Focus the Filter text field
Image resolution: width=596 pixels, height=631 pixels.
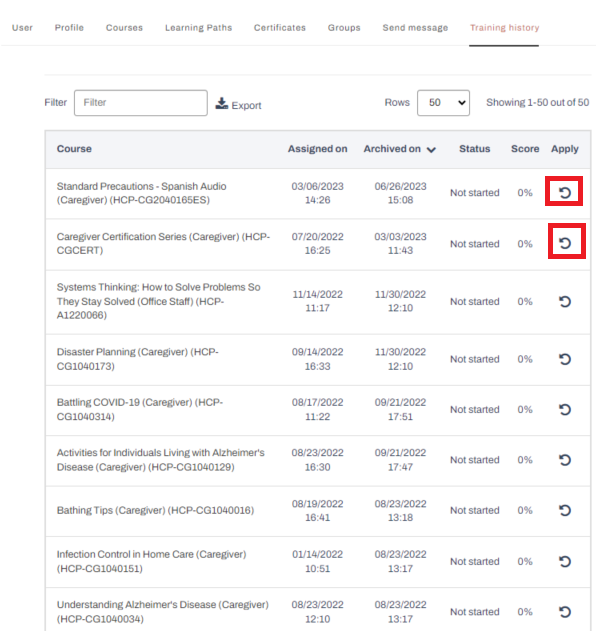pos(141,103)
